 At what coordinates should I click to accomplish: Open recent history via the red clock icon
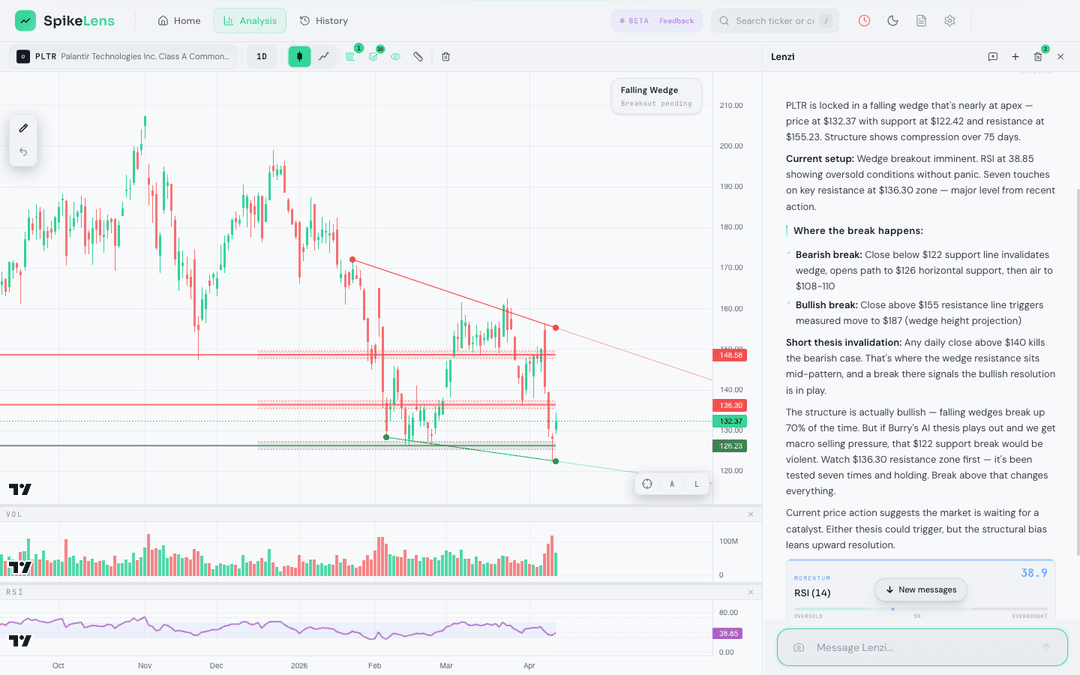(x=864, y=20)
